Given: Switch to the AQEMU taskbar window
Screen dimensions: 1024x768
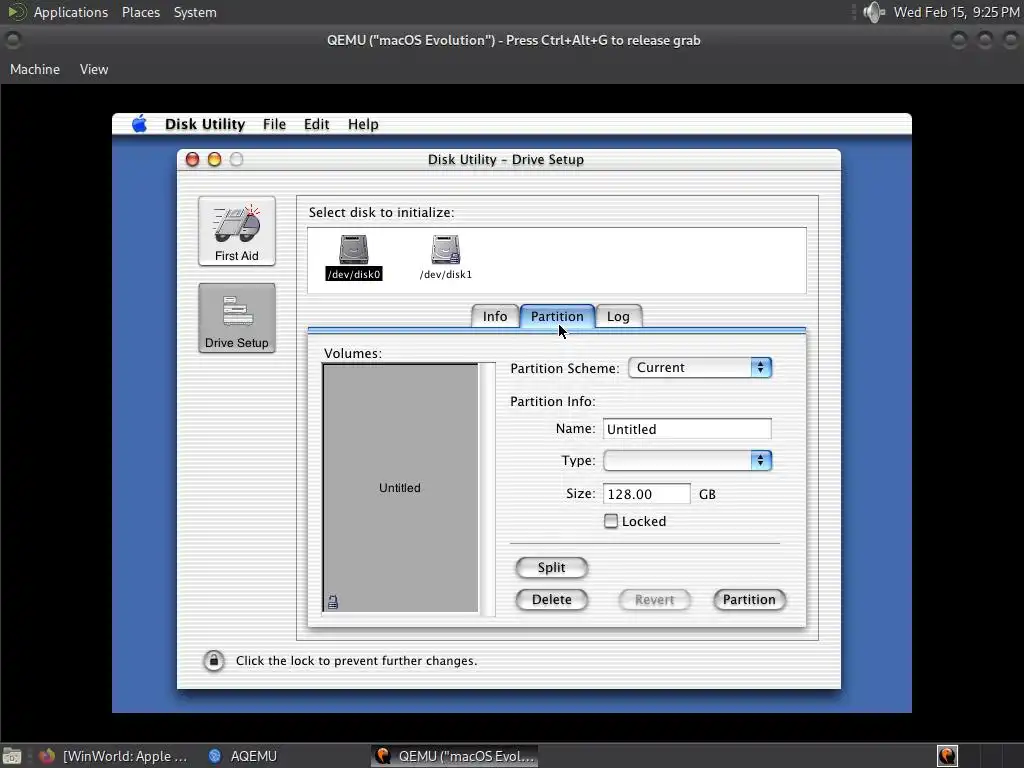Looking at the screenshot, I should [x=243, y=756].
